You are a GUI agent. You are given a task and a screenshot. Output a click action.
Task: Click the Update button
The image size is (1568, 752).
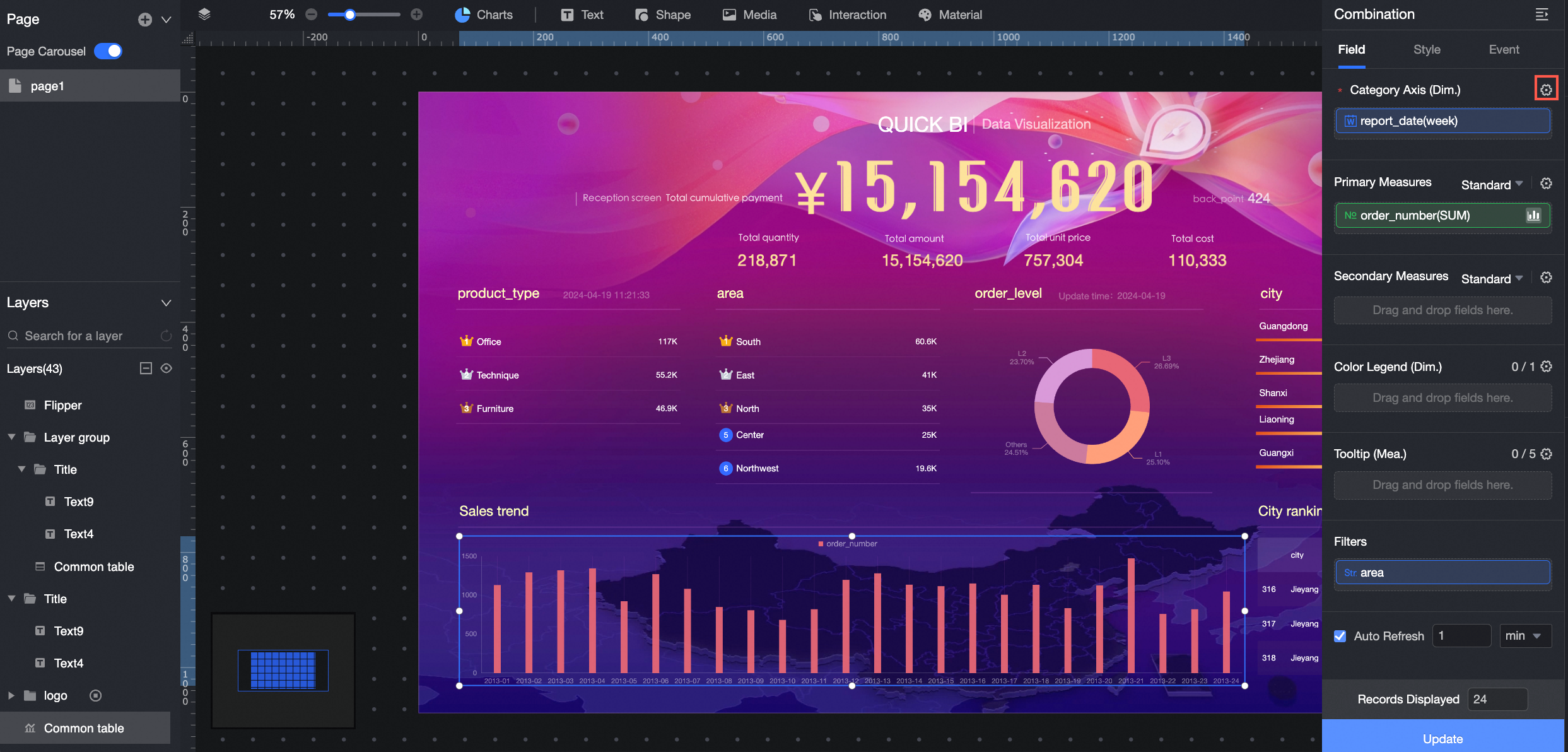tap(1442, 738)
